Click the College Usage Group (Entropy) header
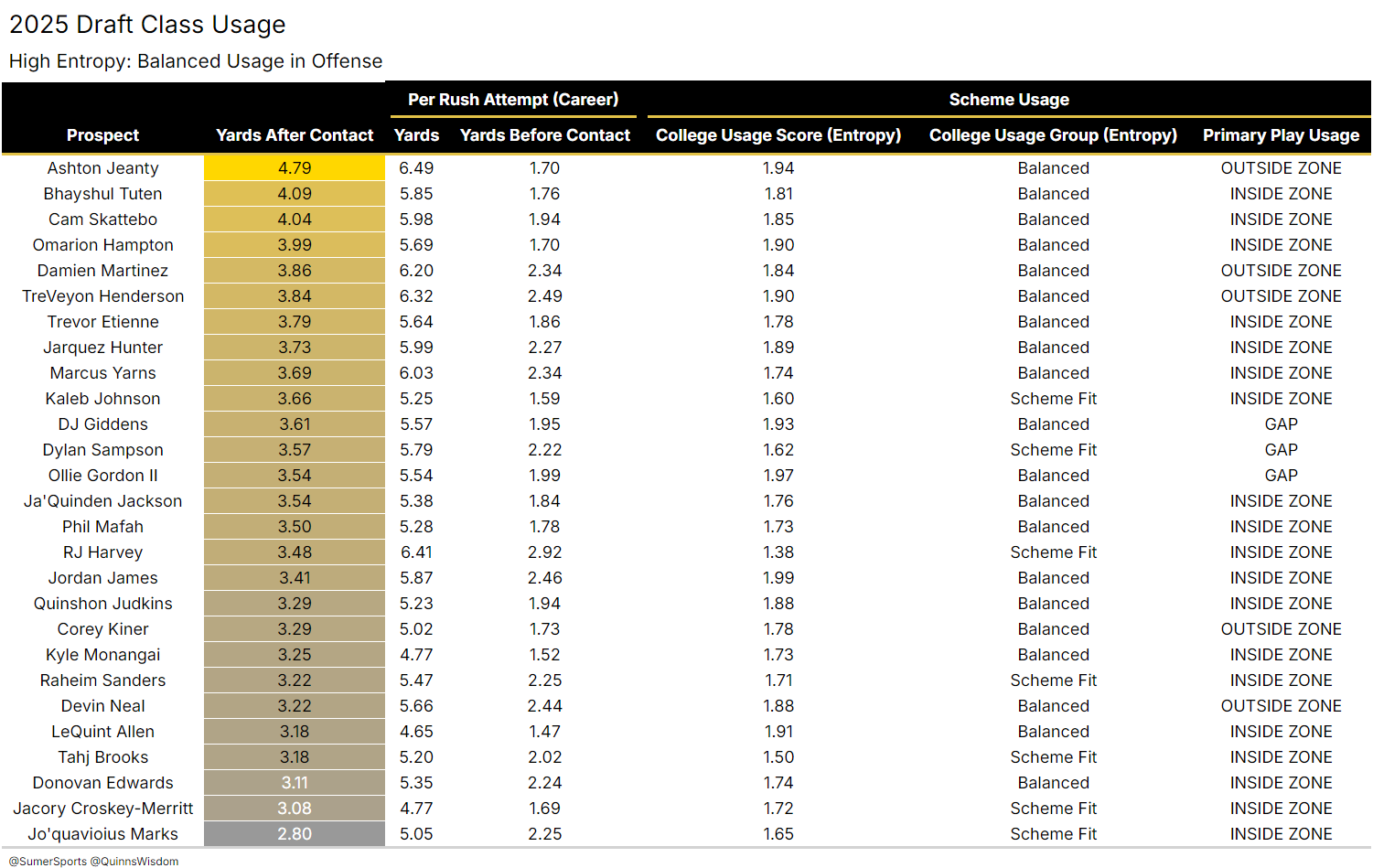This screenshot has width=1373, height=868. click(1054, 135)
